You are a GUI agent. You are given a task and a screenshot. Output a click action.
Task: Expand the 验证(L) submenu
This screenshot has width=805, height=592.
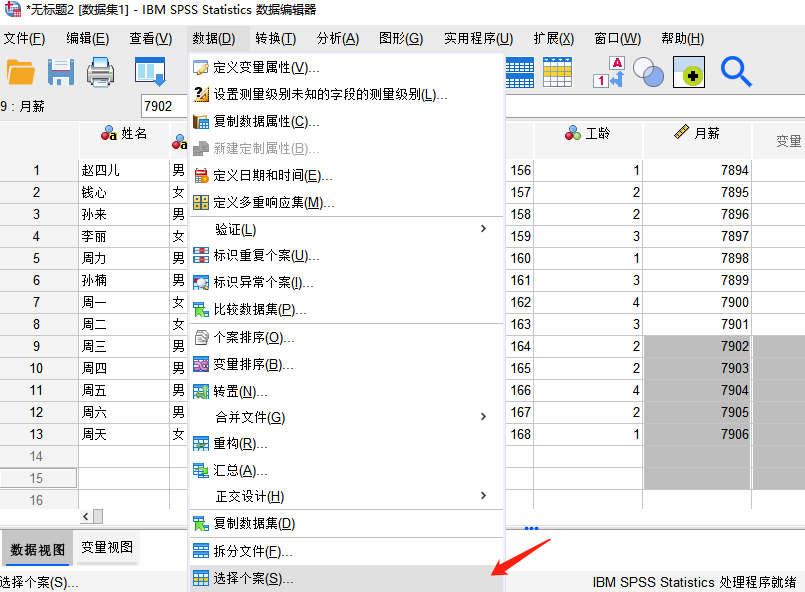pyautogui.click(x=346, y=230)
